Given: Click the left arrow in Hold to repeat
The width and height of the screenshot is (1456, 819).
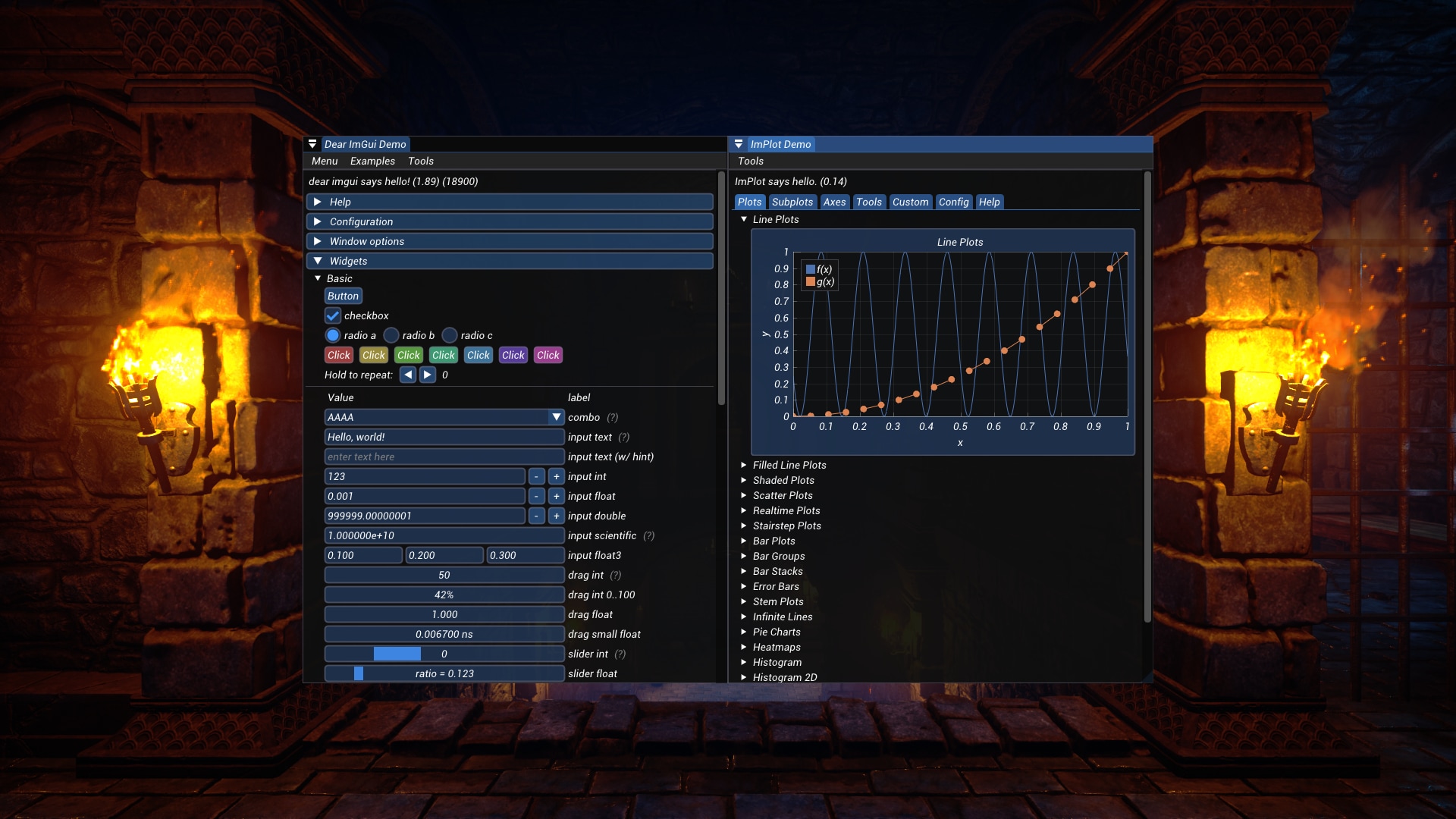Looking at the screenshot, I should point(407,375).
